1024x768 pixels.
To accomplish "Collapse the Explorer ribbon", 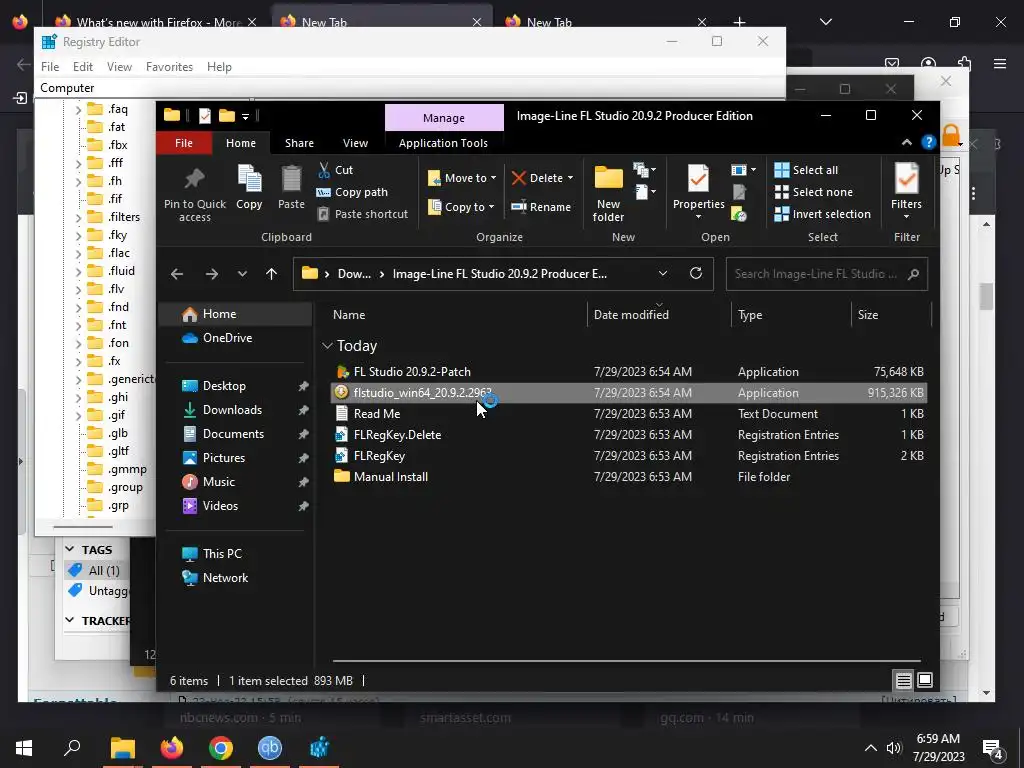I will 906,142.
